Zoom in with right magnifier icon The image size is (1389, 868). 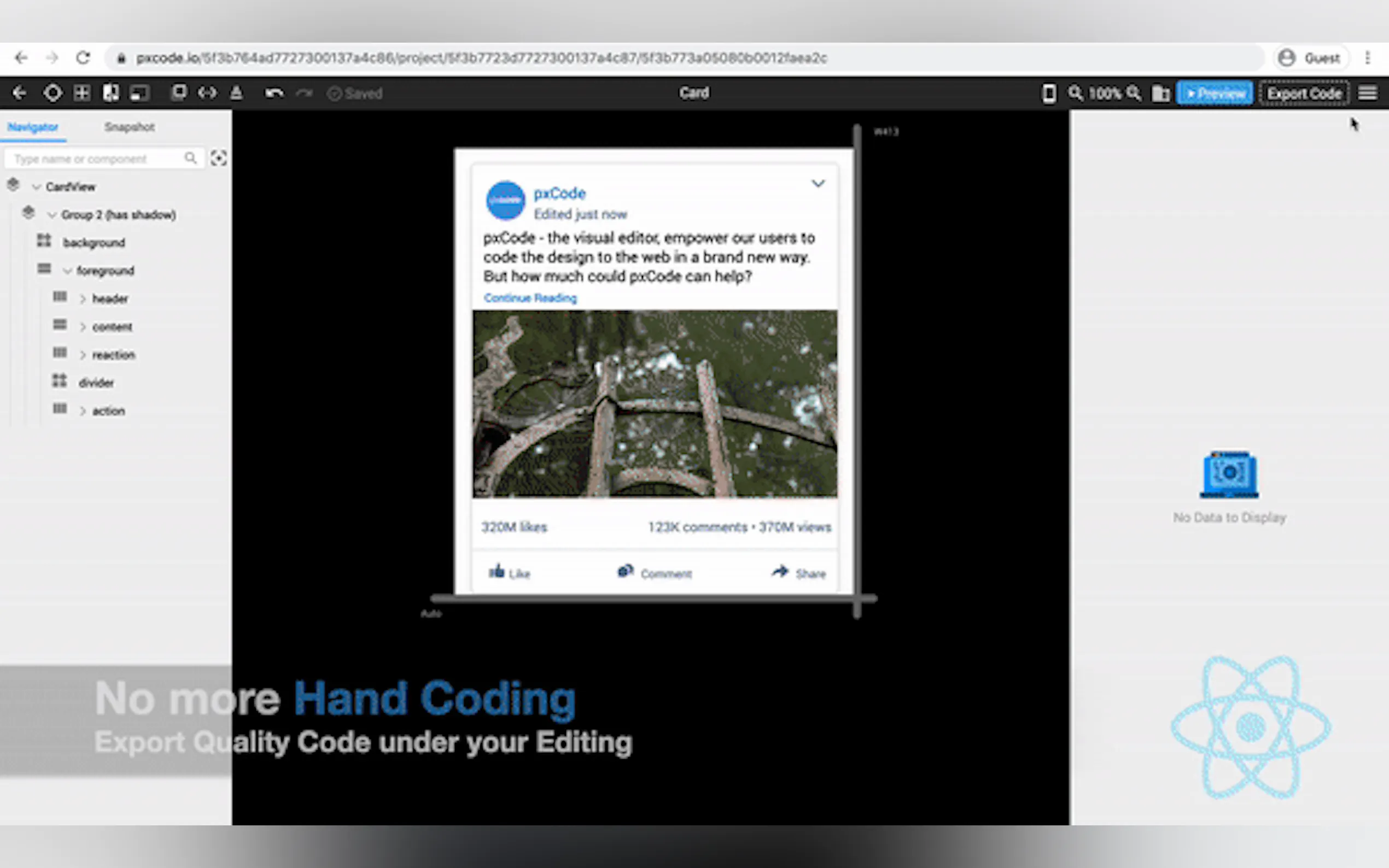pos(1134,93)
